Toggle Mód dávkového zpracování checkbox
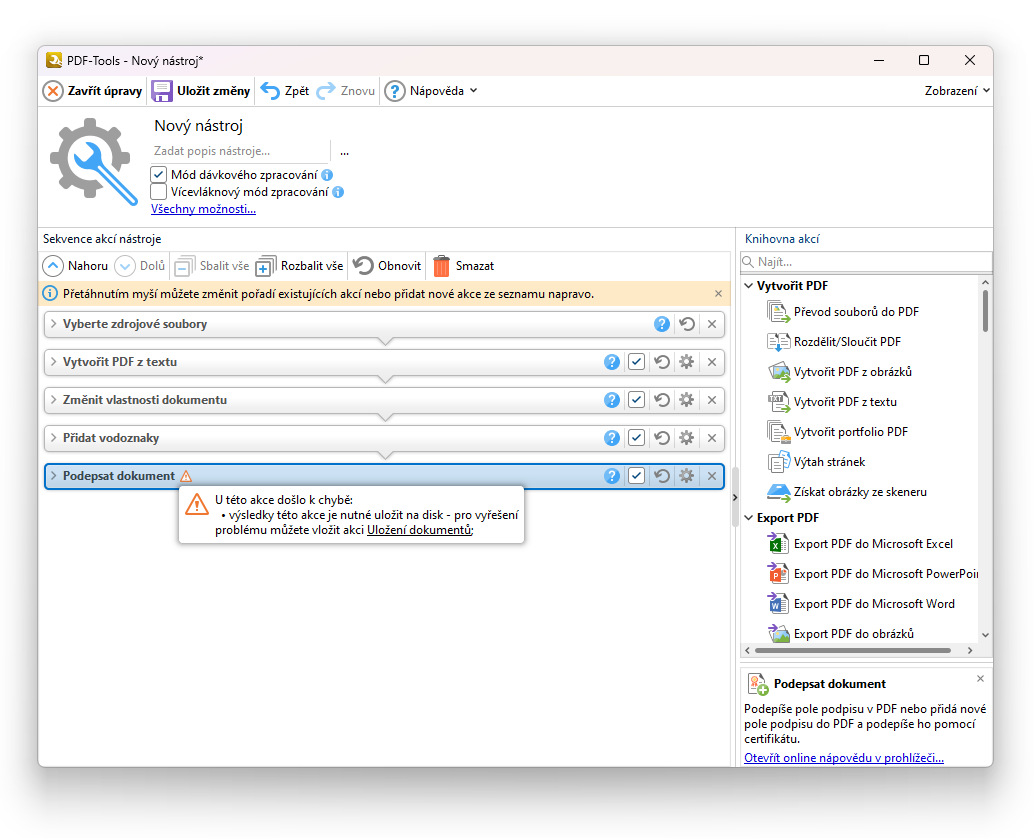This screenshot has width=1034, height=838. point(158,175)
